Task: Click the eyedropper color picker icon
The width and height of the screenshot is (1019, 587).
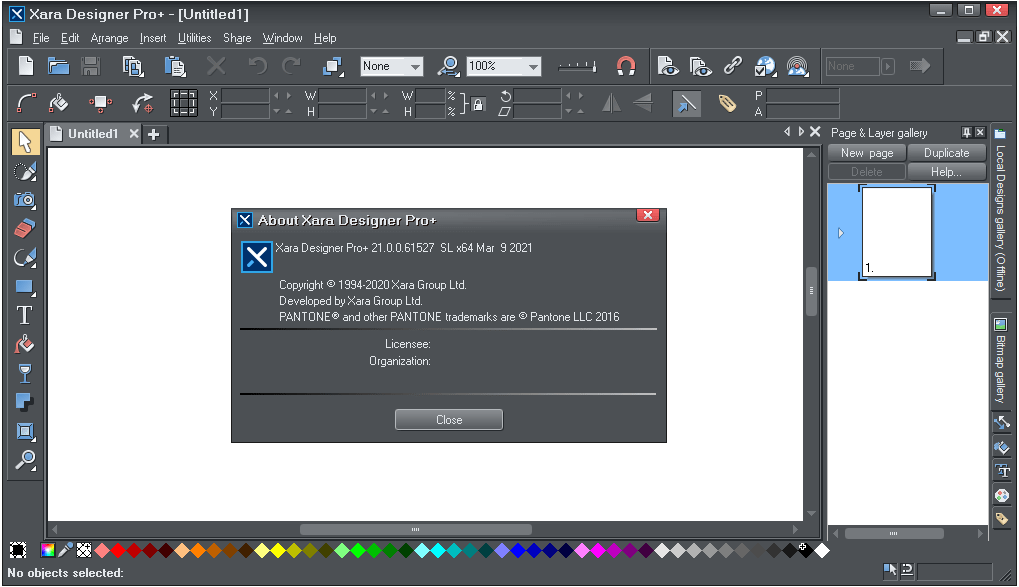Action: pyautogui.click(x=66, y=551)
